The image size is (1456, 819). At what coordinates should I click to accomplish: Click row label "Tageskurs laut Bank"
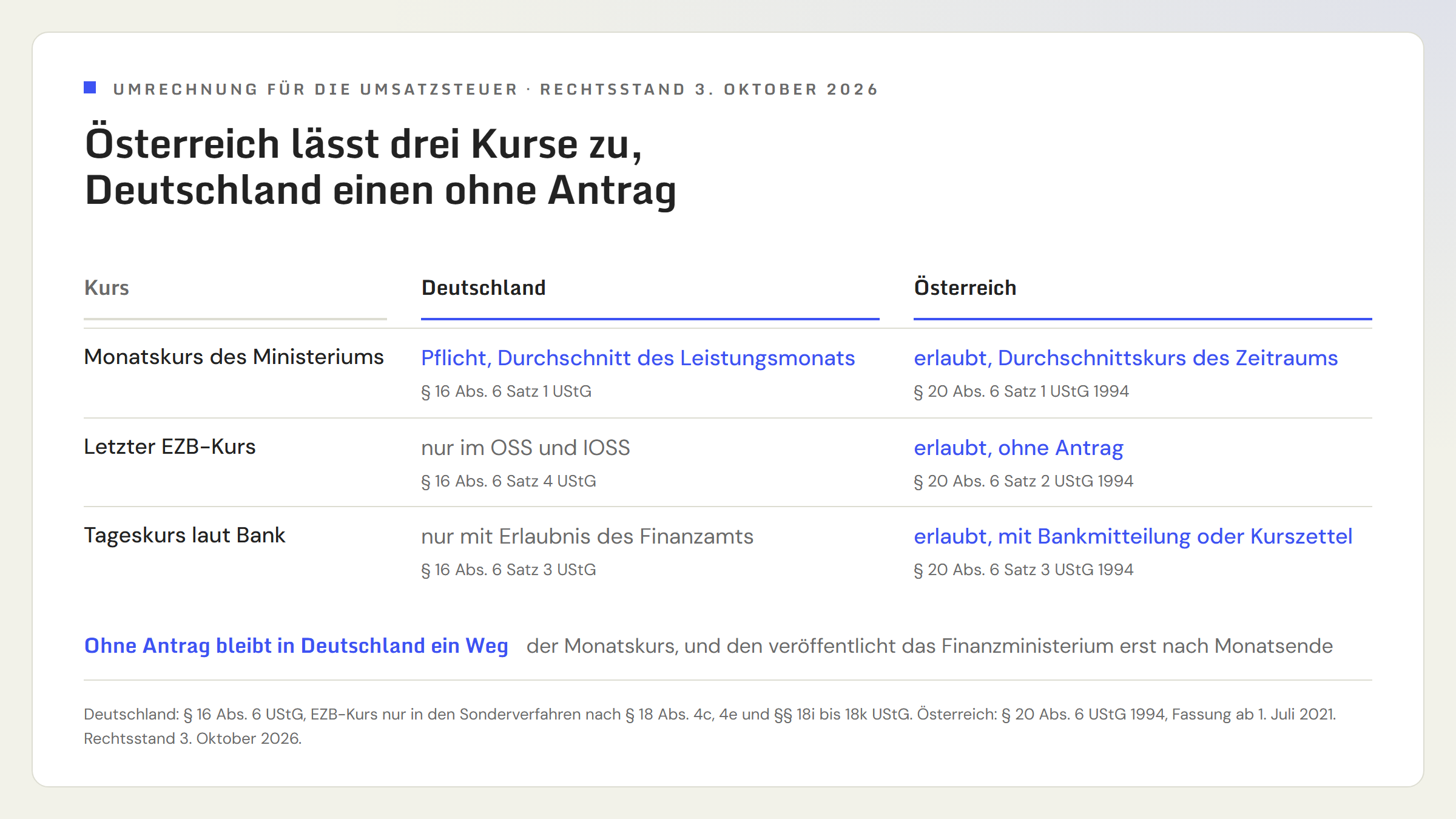(184, 535)
